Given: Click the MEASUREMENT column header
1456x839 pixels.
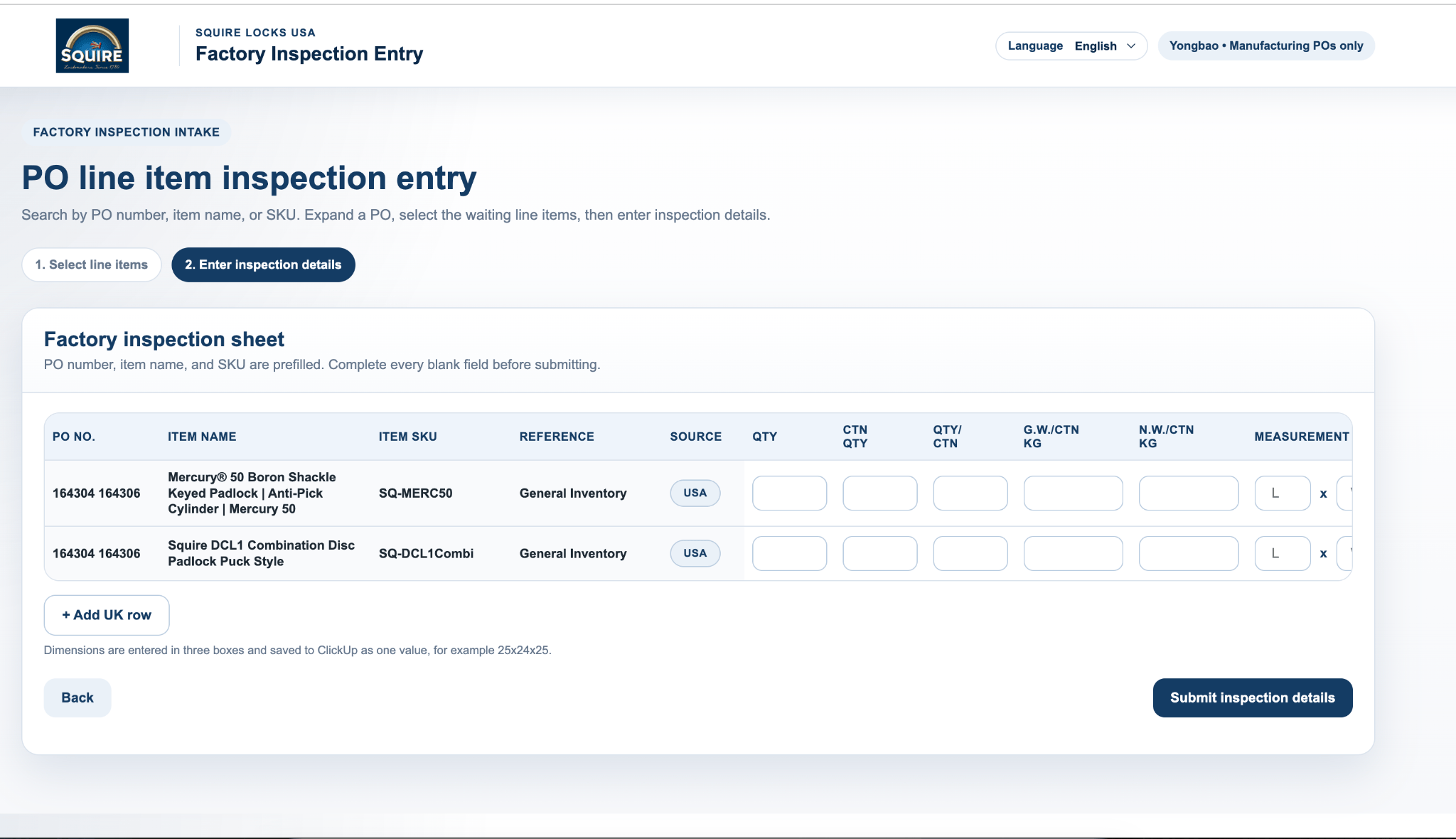Looking at the screenshot, I should 1301,437.
